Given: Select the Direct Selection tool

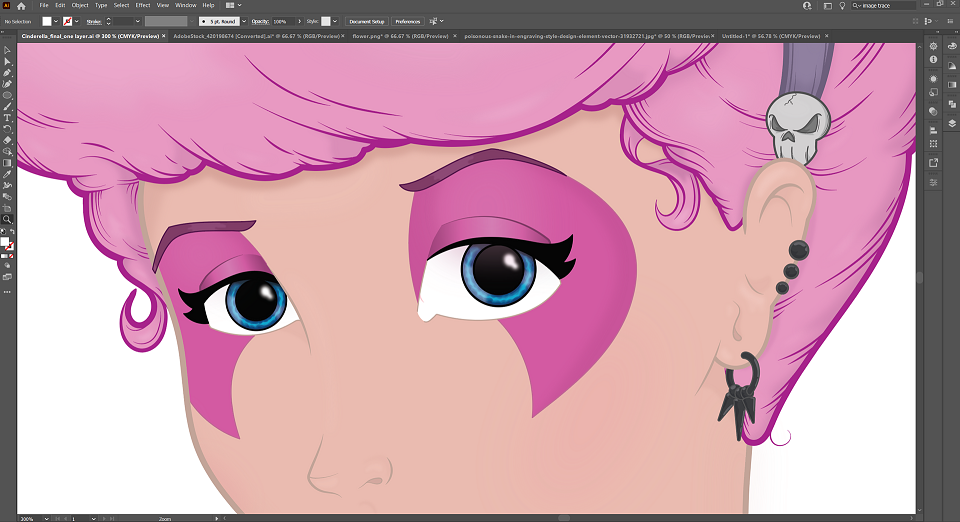Looking at the screenshot, I should point(7,62).
